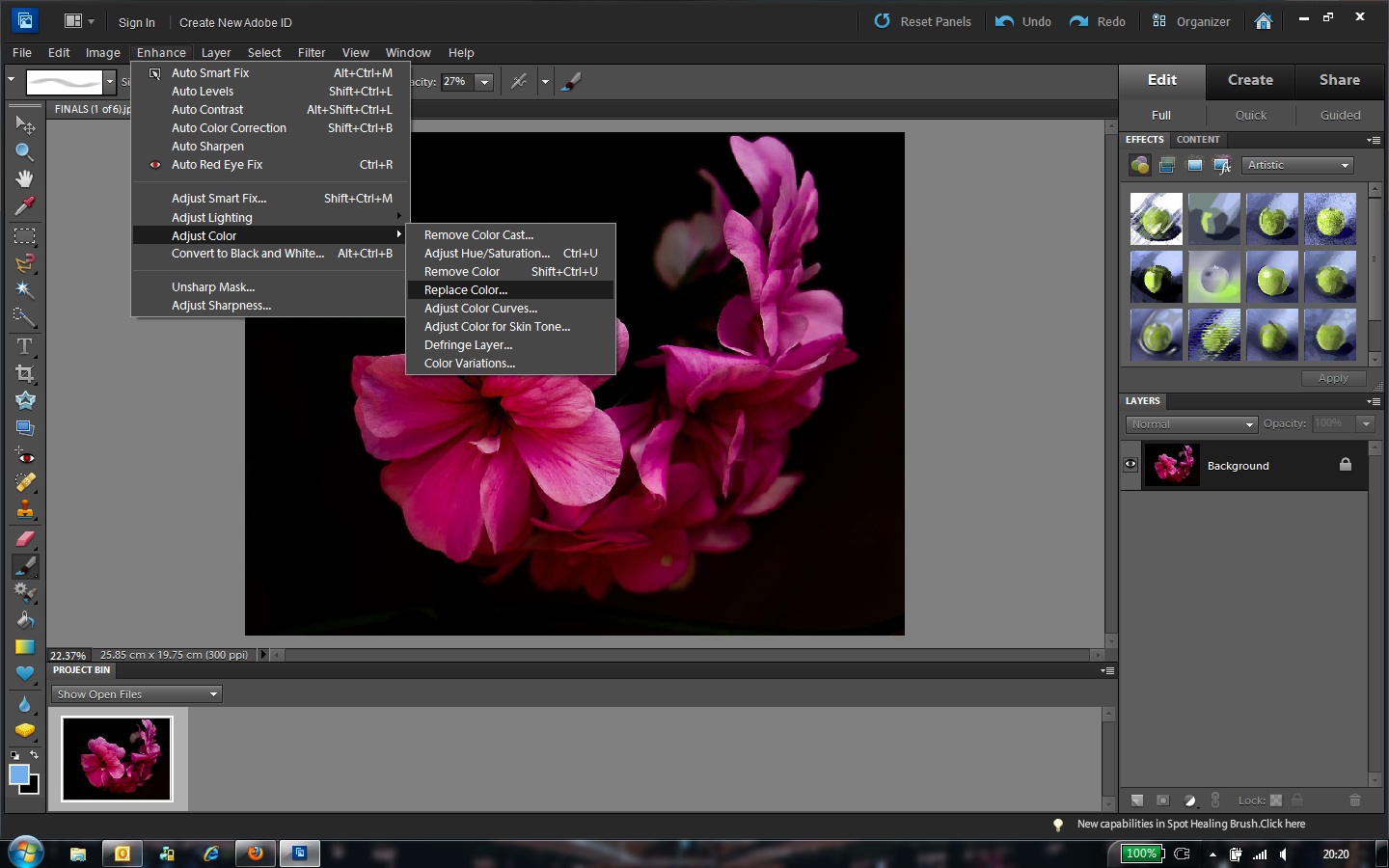Select the Zoom tool
Viewport: 1389px width, 868px height.
(x=24, y=152)
